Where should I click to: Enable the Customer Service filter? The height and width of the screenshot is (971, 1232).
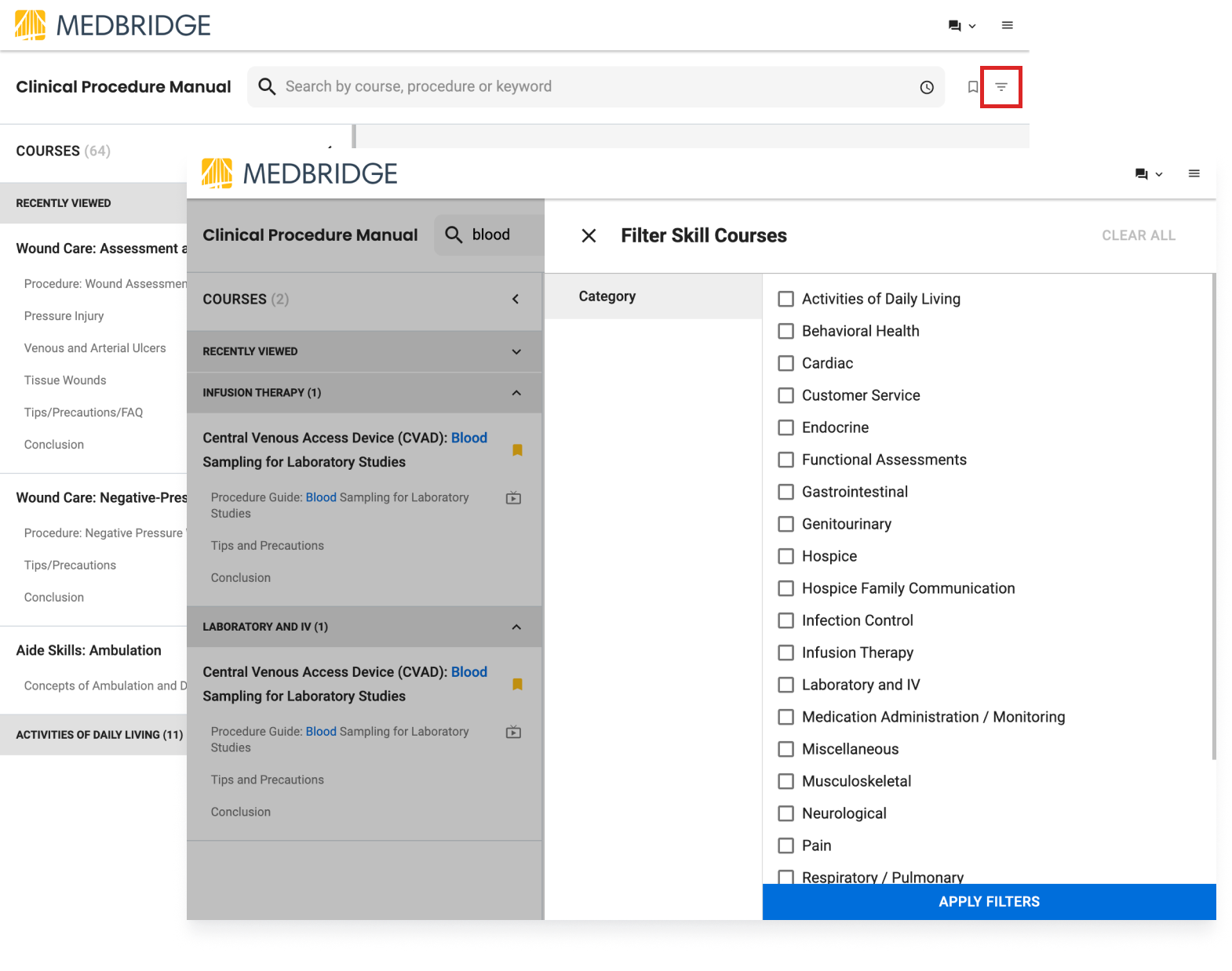pos(785,395)
